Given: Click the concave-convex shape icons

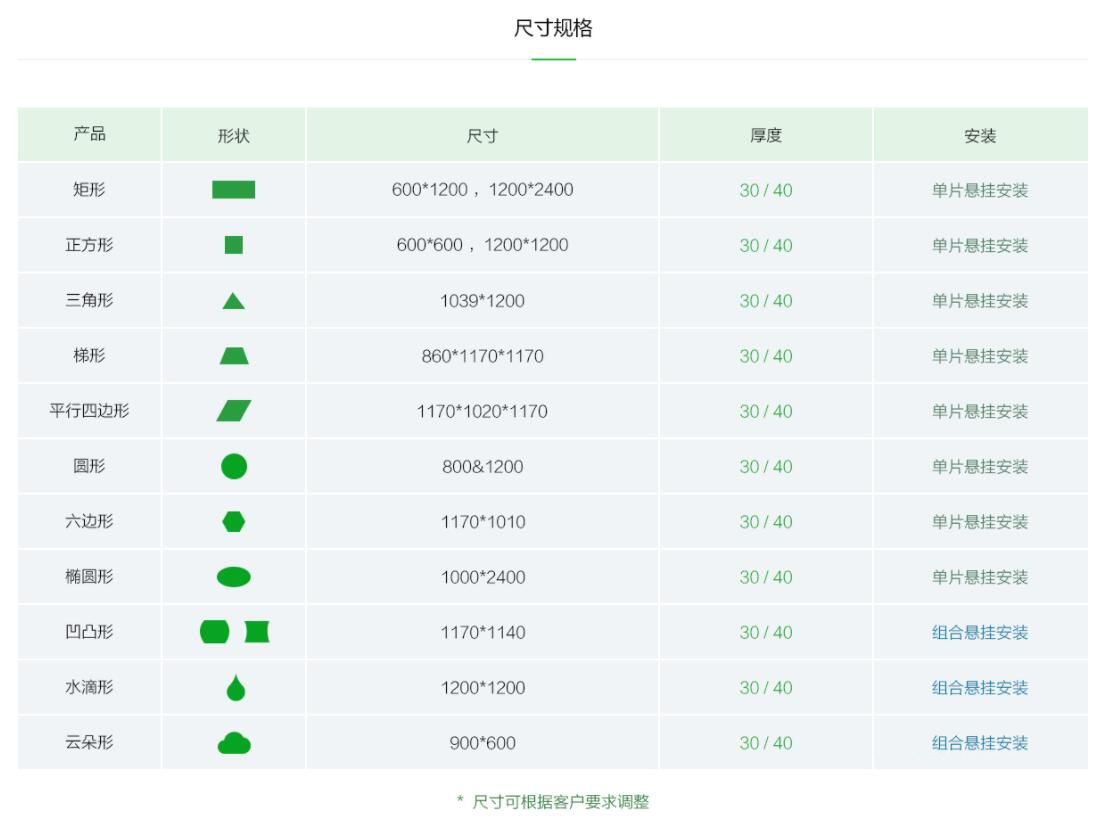Looking at the screenshot, I should [x=235, y=632].
